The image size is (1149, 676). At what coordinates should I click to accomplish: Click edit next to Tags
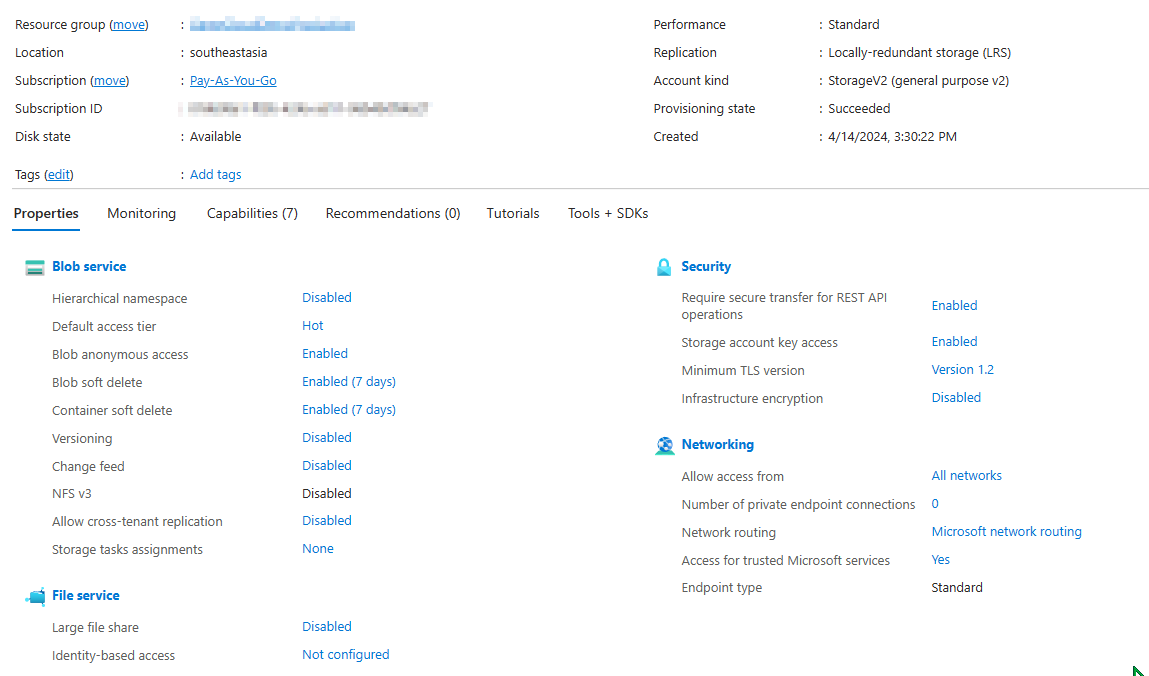[x=58, y=174]
